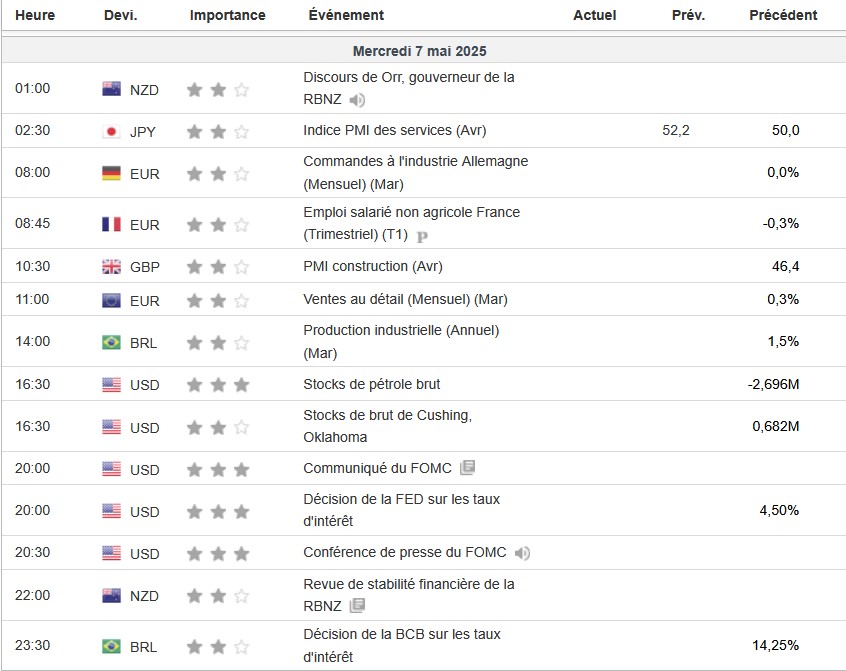Click the speaker icon next to Conférence de presse du FOMC
The height and width of the screenshot is (671, 846).
[x=523, y=553]
